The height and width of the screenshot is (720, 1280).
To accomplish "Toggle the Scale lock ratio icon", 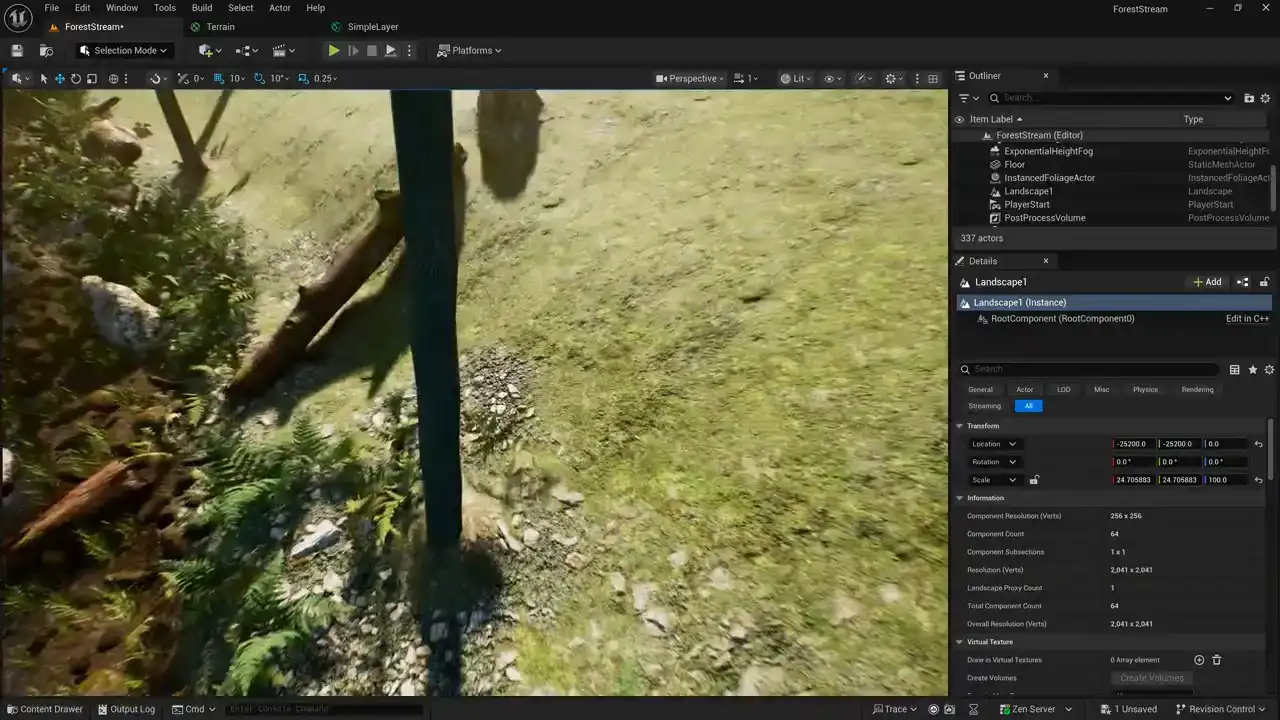I will click(x=1034, y=480).
